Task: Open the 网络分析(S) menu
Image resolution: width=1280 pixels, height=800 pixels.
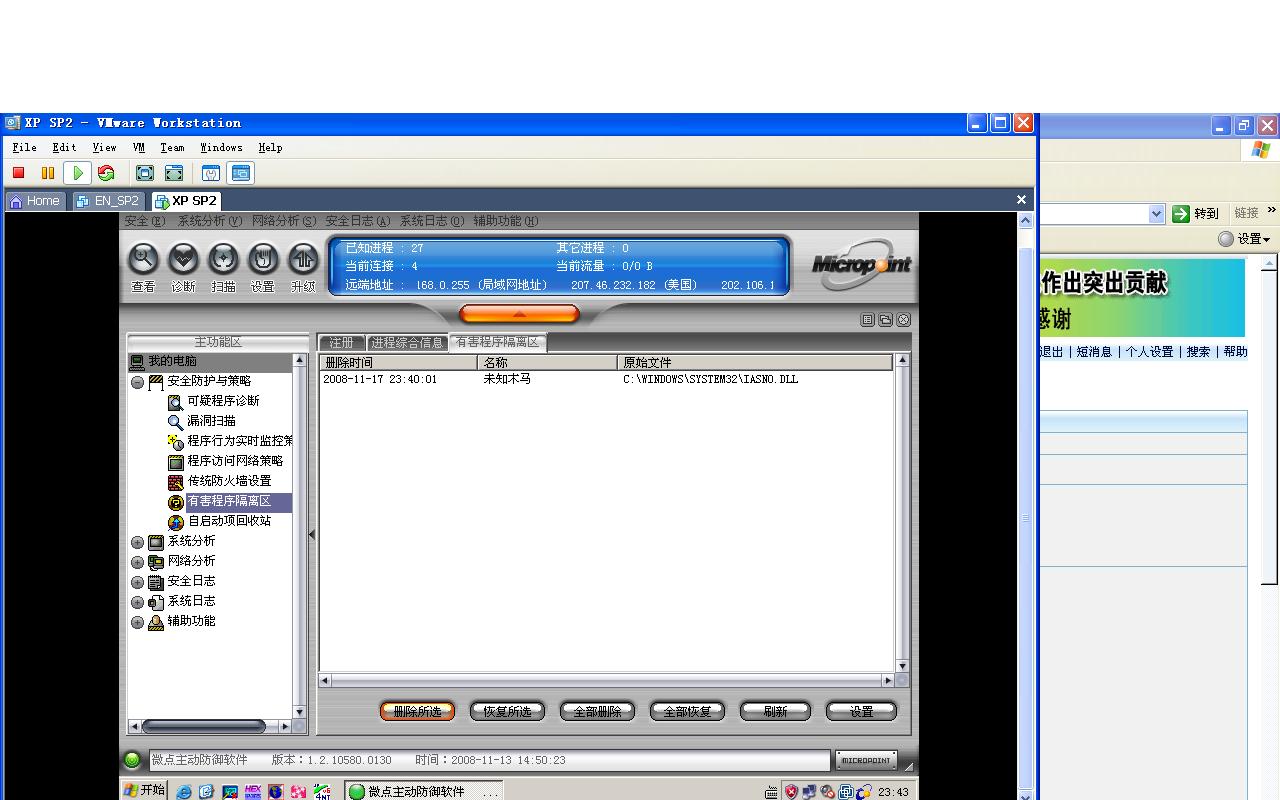Action: [283, 221]
